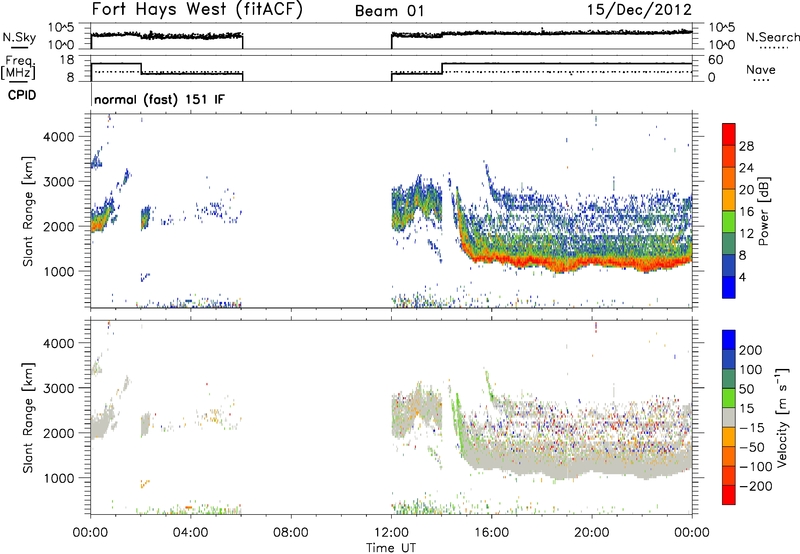
Task: Click the '16:00' time axis label
Action: (491, 533)
